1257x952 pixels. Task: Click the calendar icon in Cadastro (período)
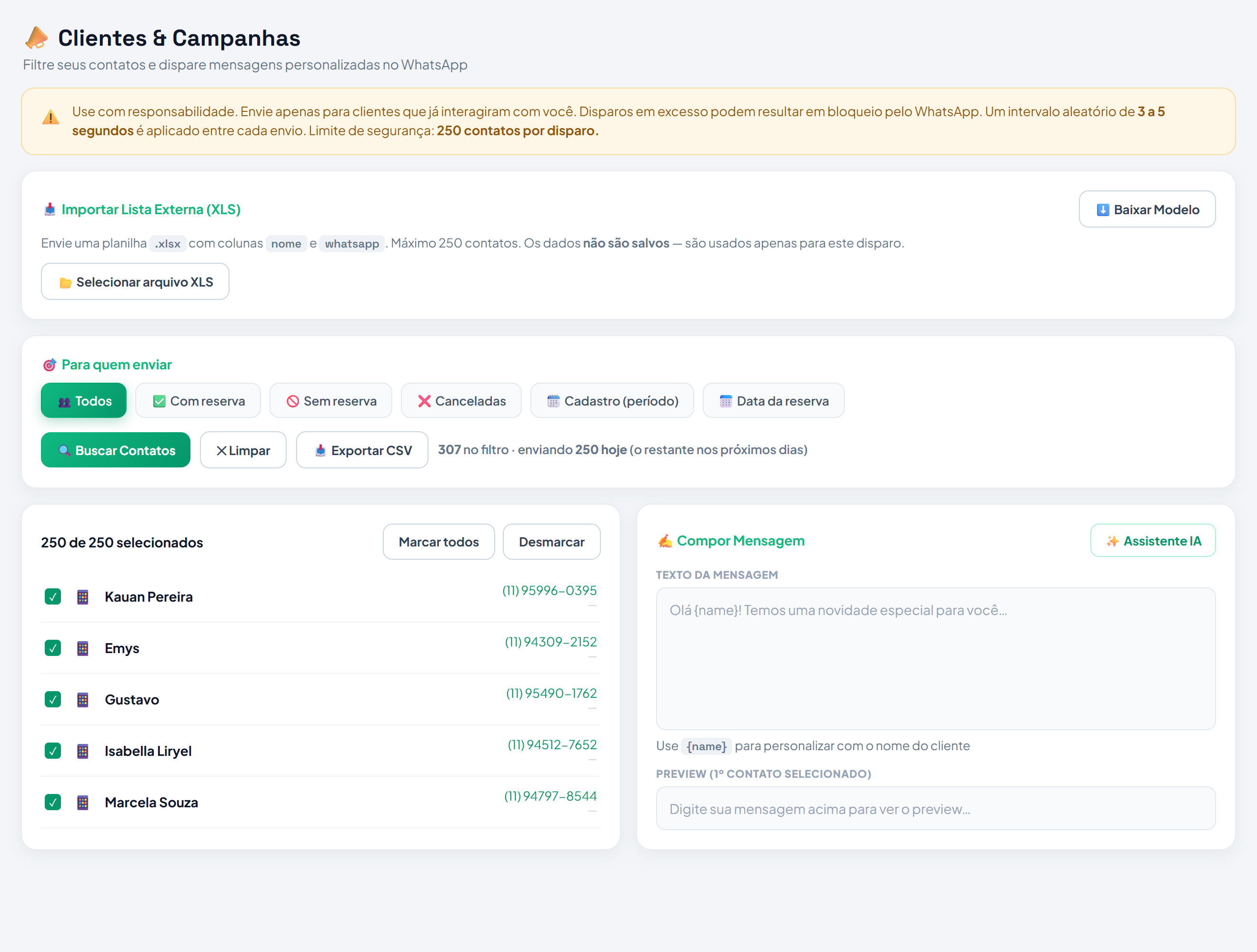point(553,401)
